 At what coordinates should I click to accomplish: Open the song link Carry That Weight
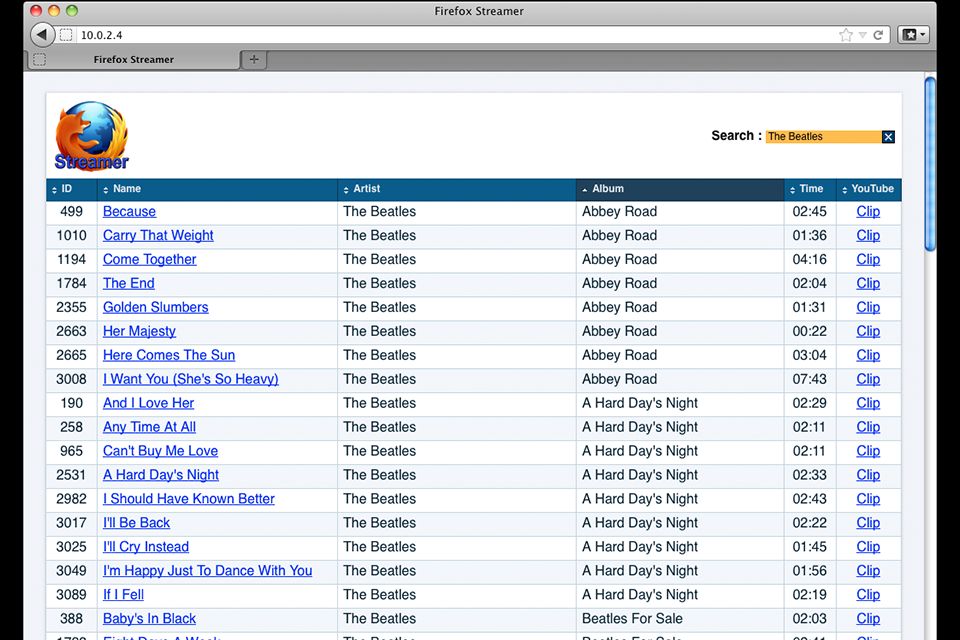point(158,236)
